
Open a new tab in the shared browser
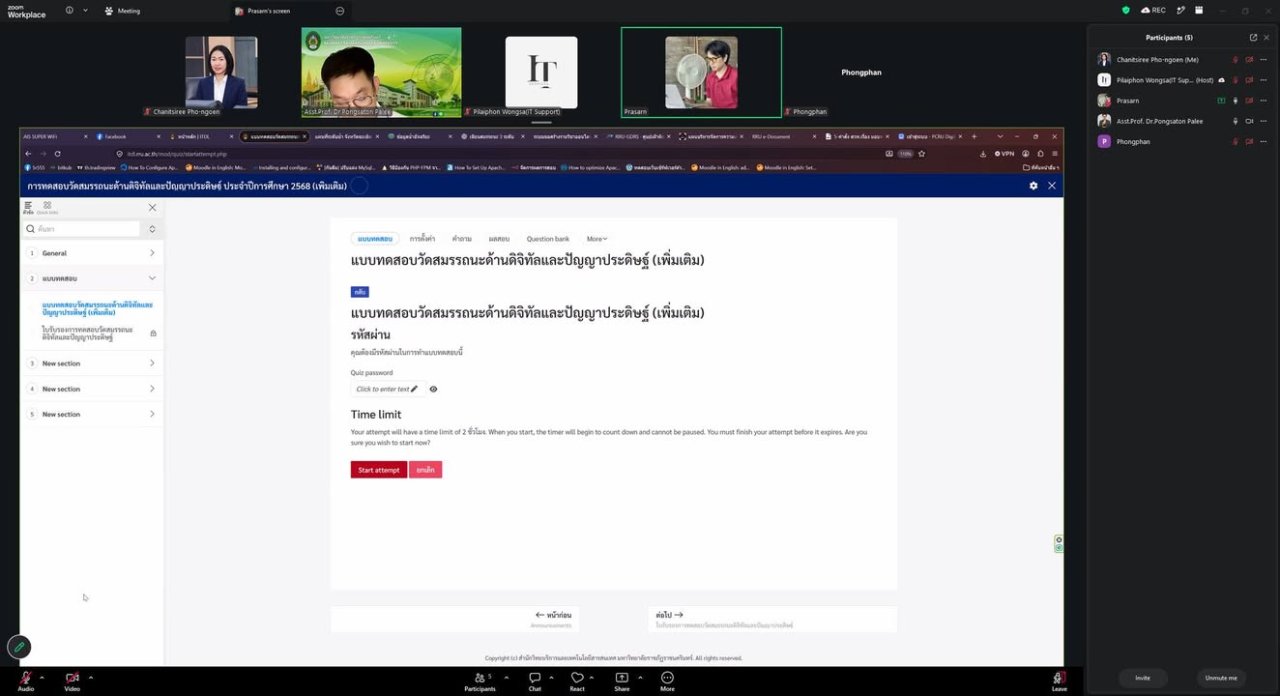pyautogui.click(x=974, y=136)
